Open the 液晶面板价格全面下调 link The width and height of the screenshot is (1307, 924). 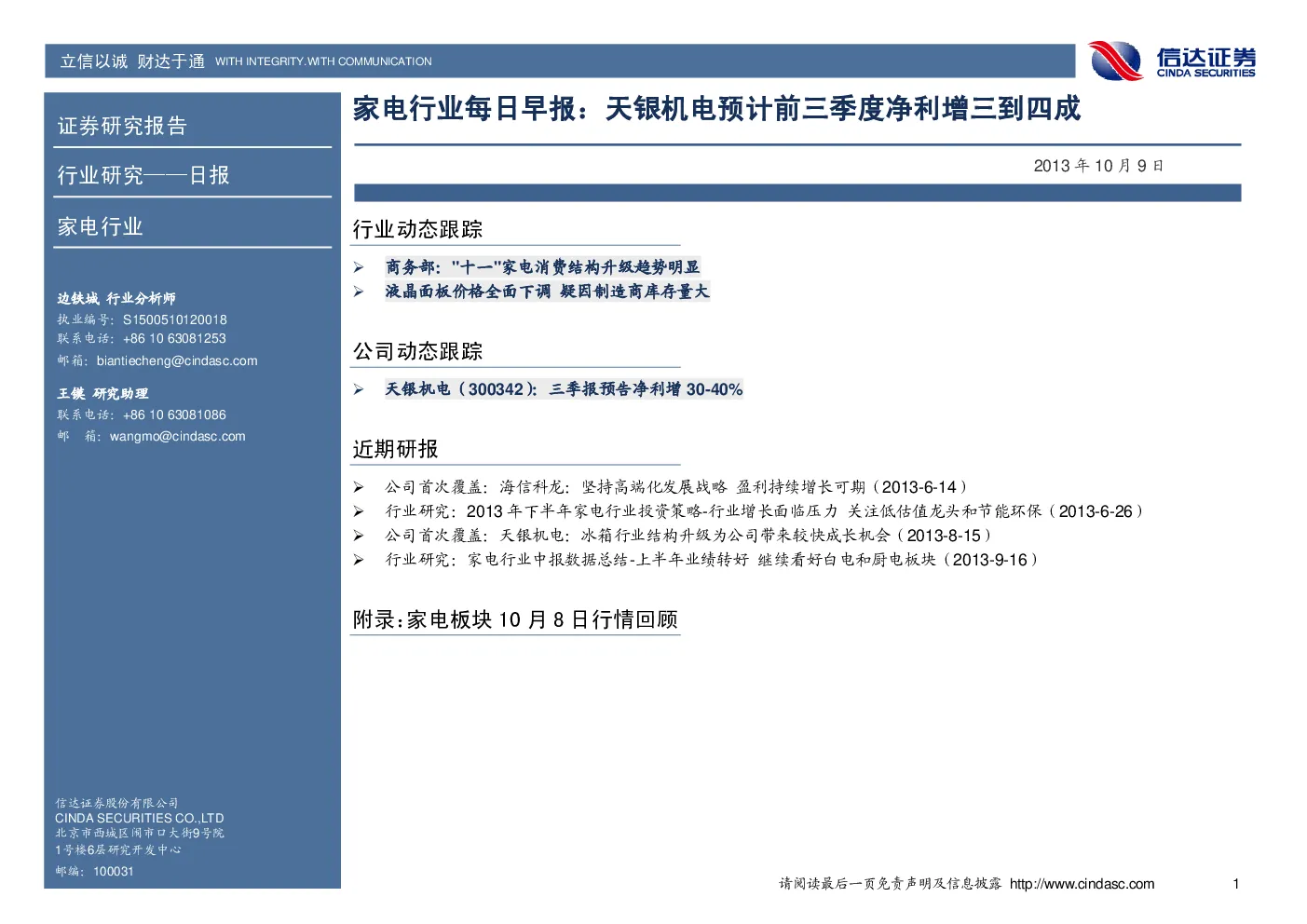pyautogui.click(x=547, y=292)
